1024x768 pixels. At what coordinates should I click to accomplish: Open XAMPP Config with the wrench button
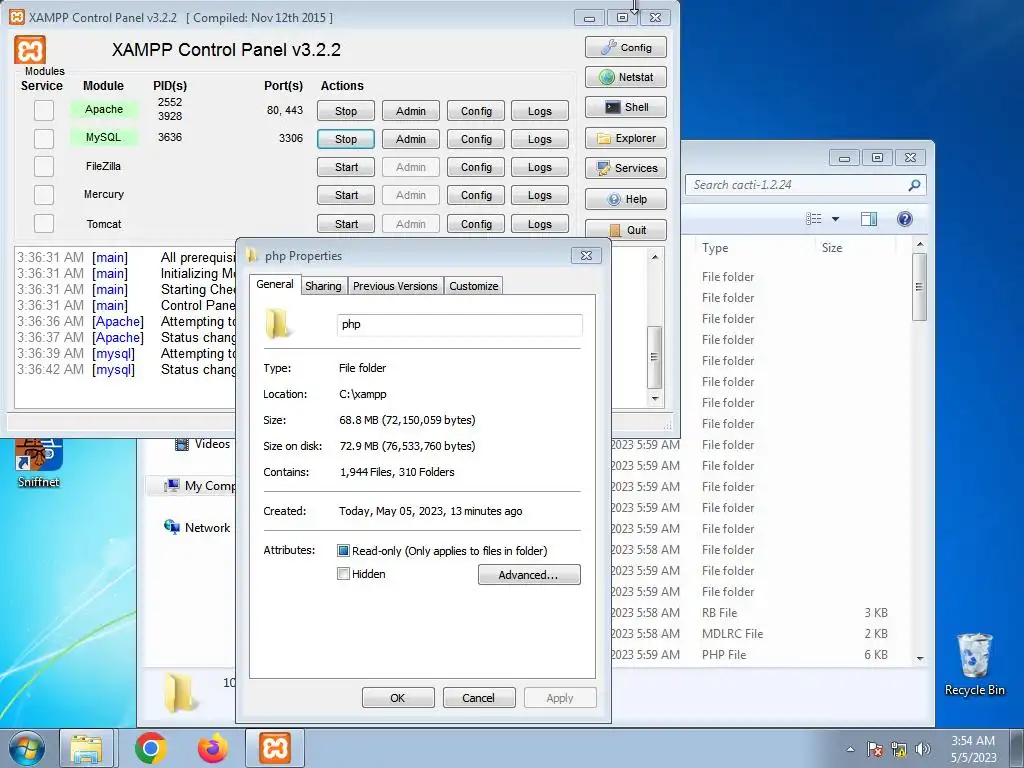(626, 47)
